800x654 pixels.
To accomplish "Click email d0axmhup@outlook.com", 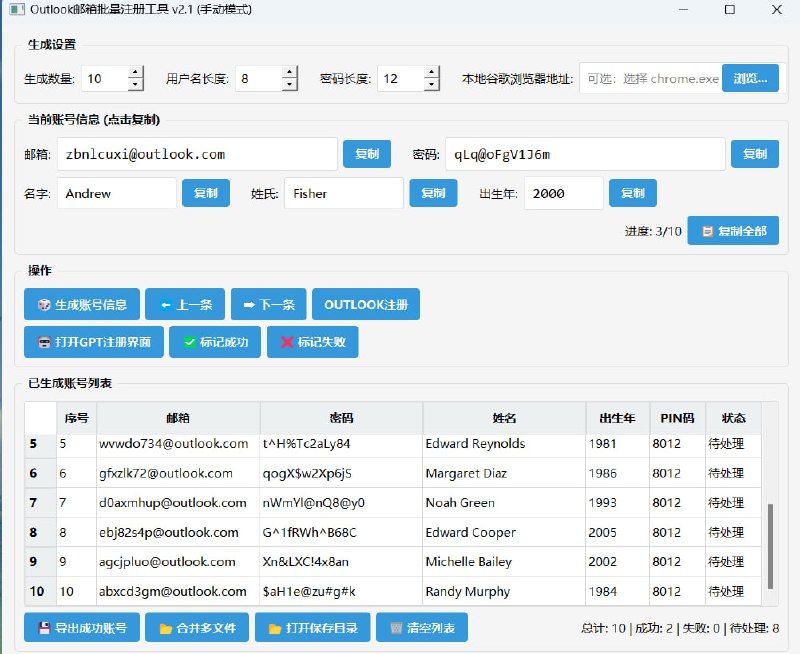I will tap(172, 503).
